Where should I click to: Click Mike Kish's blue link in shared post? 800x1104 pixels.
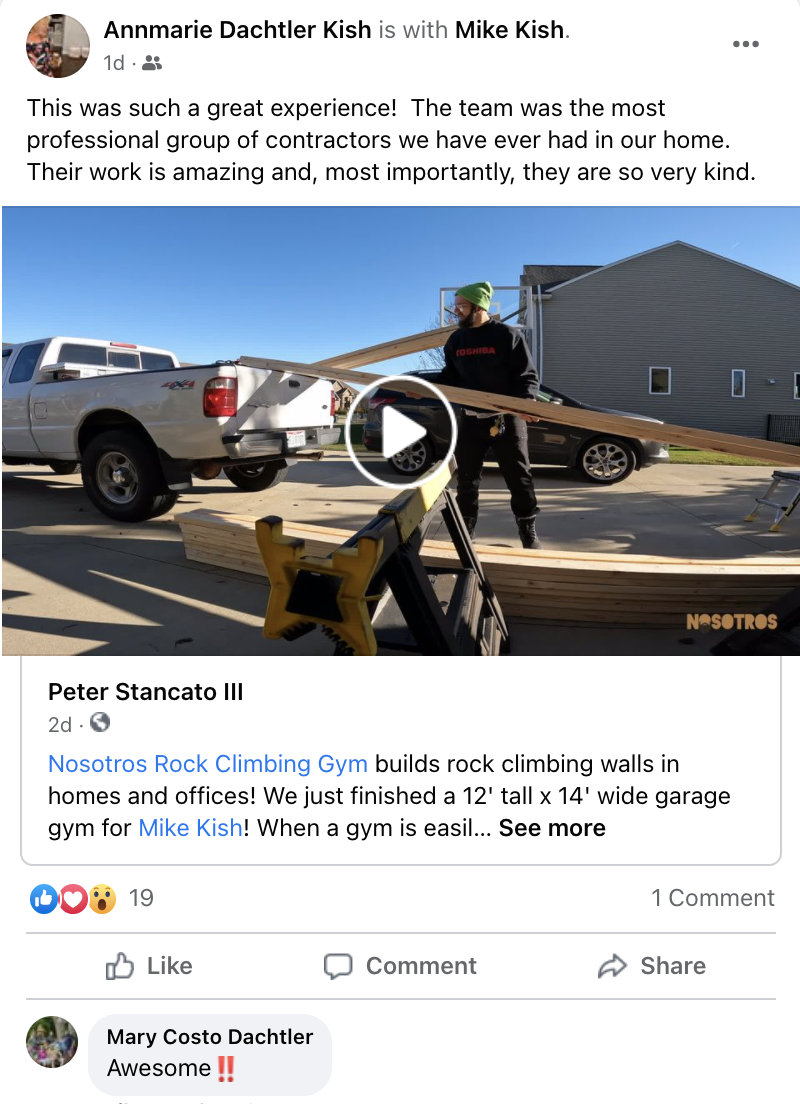(190, 828)
